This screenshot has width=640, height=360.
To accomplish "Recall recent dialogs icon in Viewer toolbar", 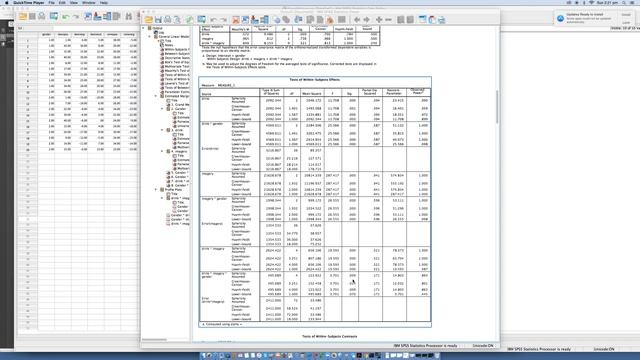I will point(202,20).
